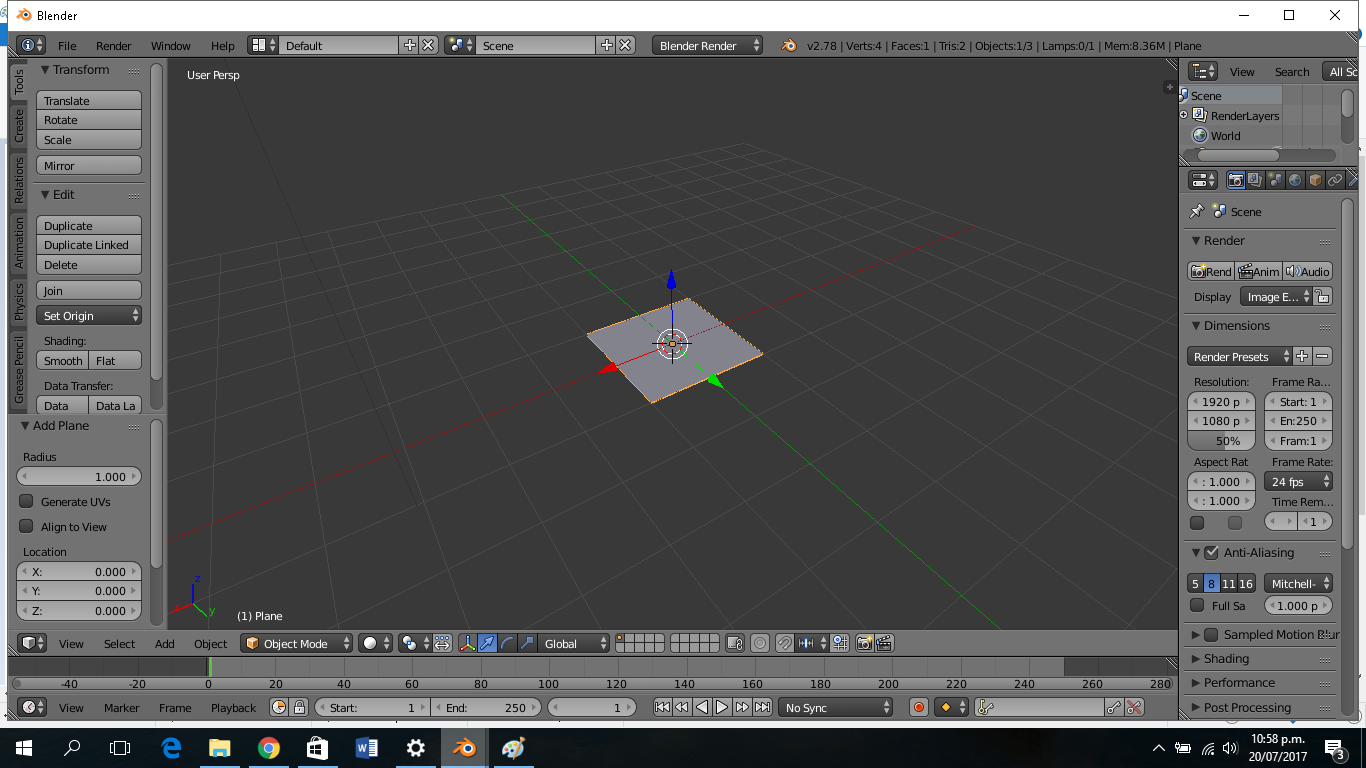This screenshot has height=768, width=1366.
Task: Click the resolution percentage 50% slider
Action: [1221, 441]
